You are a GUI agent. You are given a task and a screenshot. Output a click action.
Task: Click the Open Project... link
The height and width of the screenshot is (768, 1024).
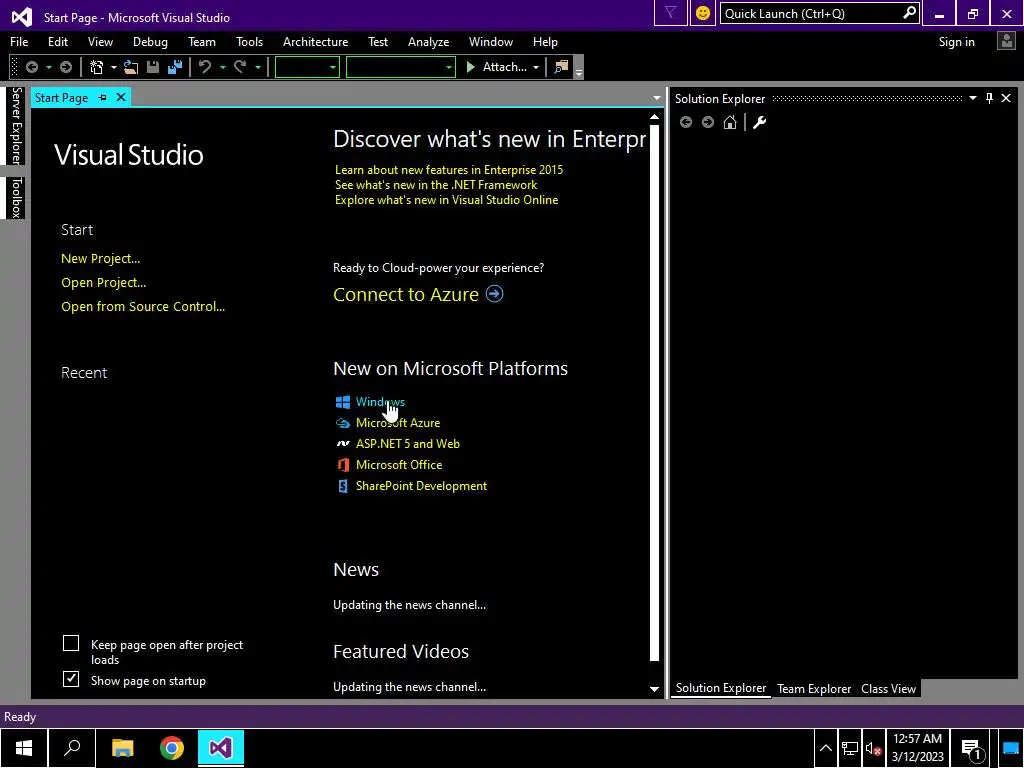click(103, 283)
